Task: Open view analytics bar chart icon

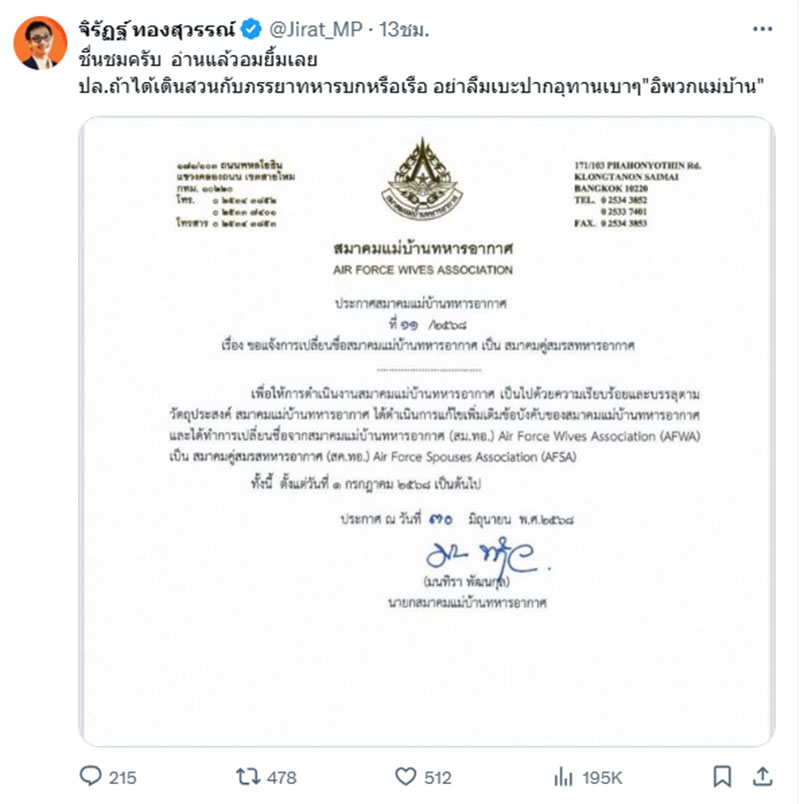Action: [x=563, y=777]
